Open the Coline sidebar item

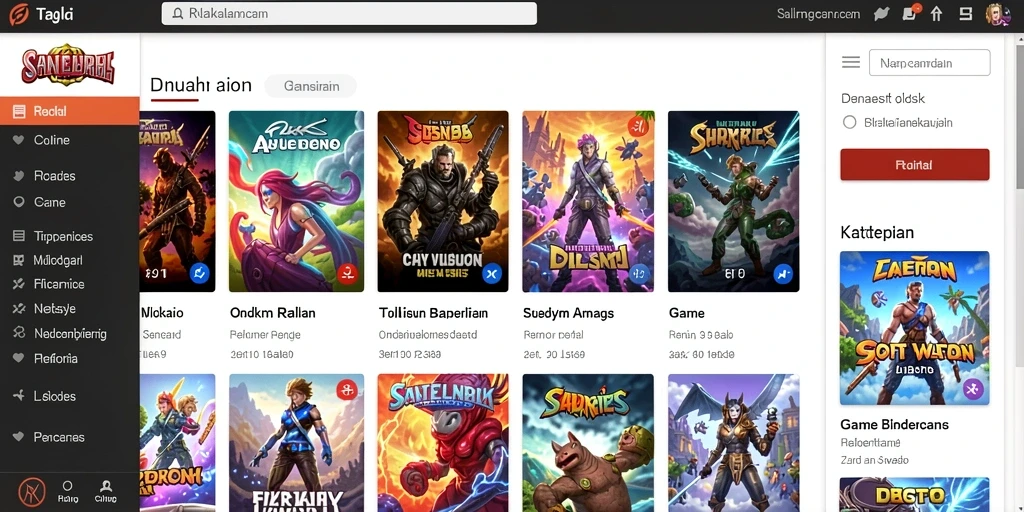point(69,140)
